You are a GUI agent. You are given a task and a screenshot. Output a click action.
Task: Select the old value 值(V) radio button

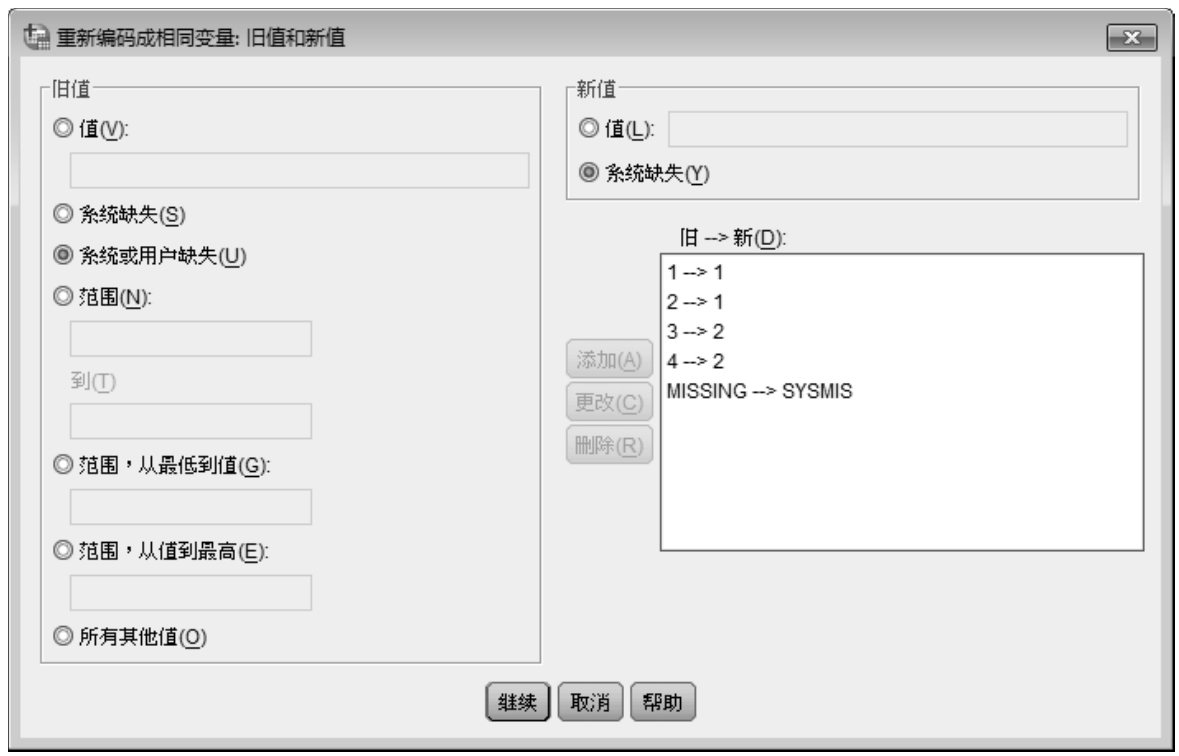[63, 129]
